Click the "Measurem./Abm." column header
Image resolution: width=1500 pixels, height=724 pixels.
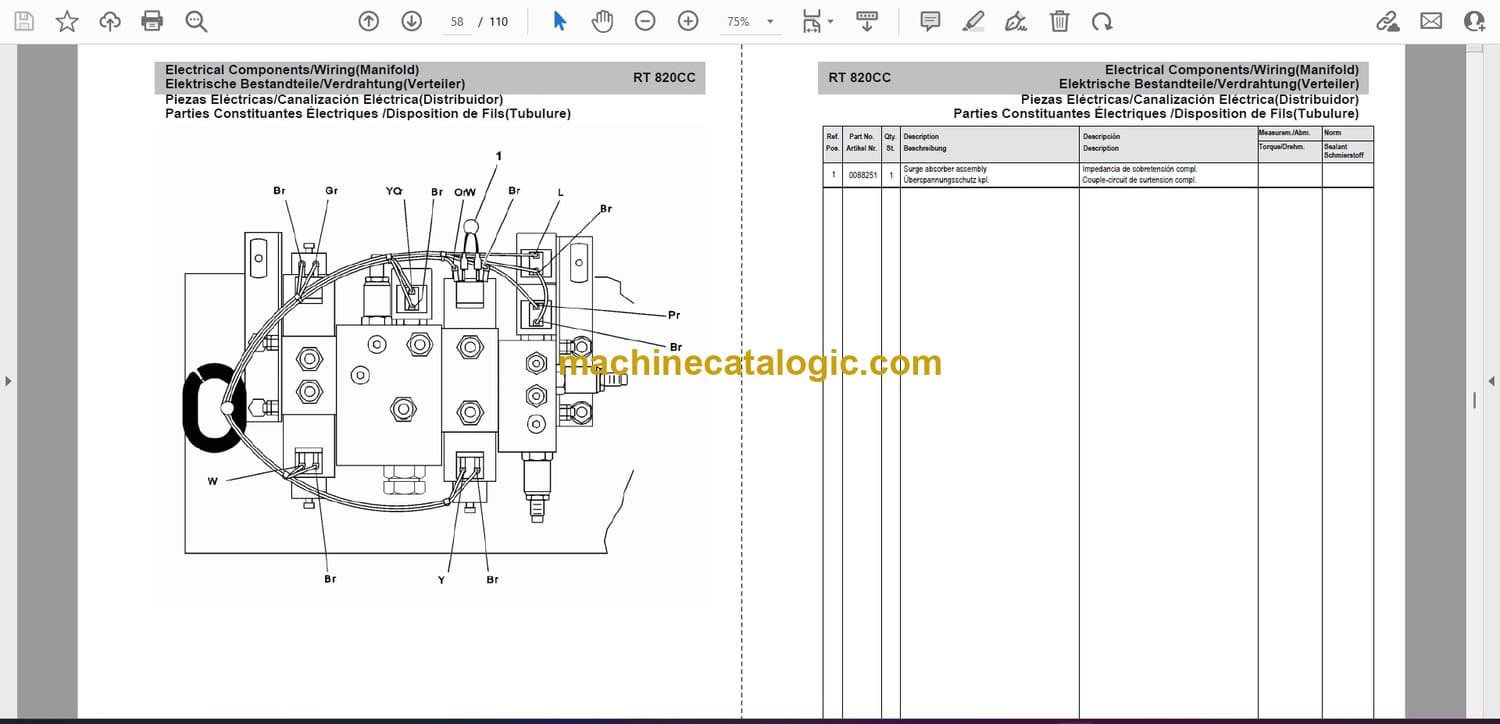[1285, 133]
